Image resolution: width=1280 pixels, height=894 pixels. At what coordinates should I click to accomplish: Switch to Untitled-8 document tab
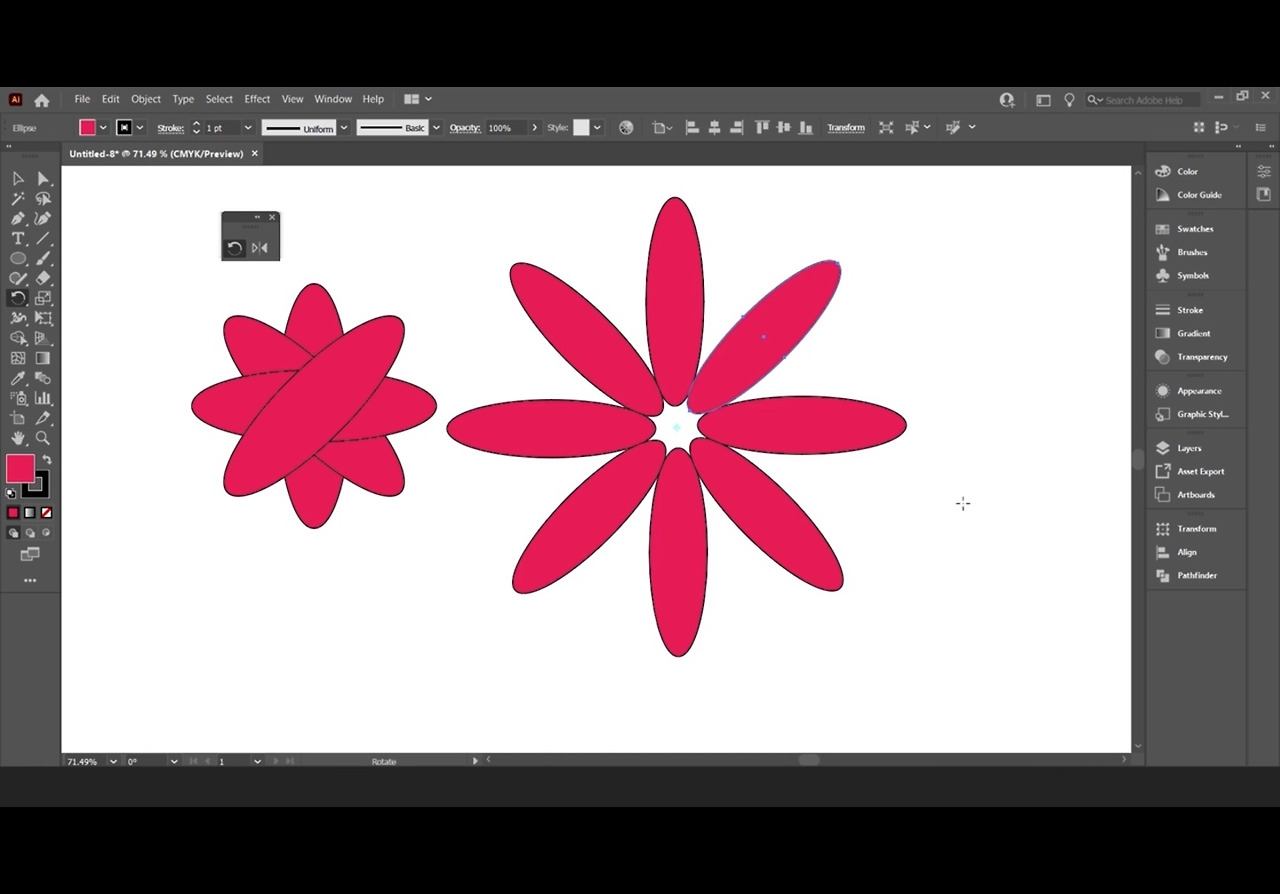pyautogui.click(x=157, y=154)
